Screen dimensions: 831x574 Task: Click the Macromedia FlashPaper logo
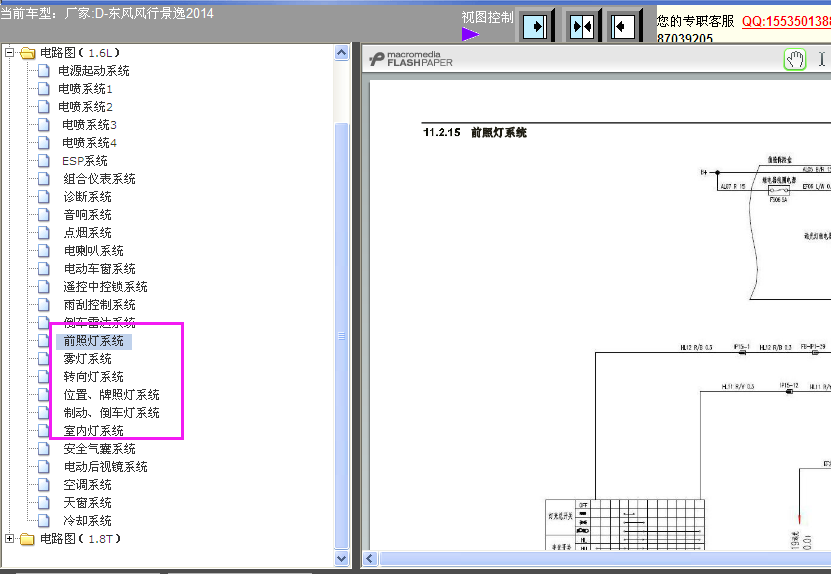pyautogui.click(x=411, y=59)
